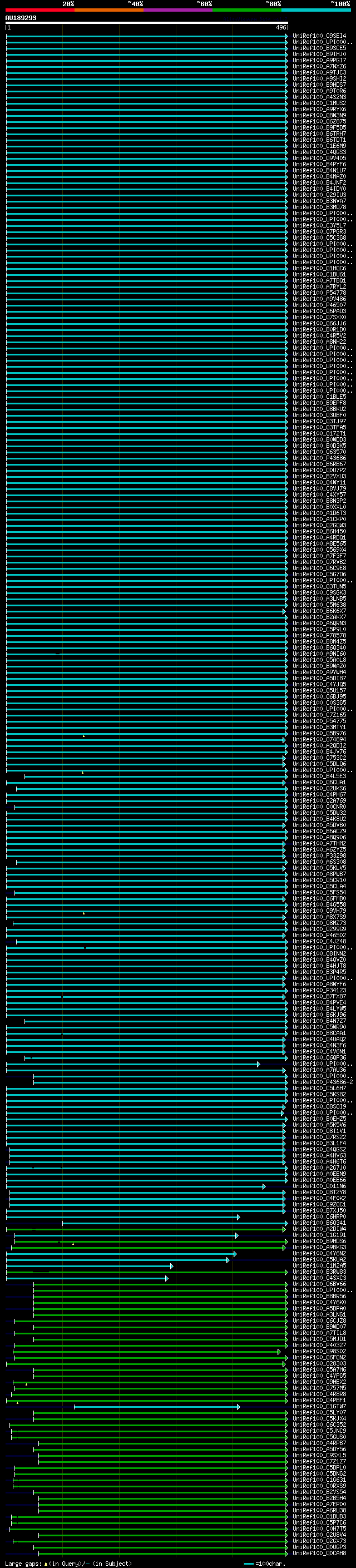Open hit UniRef100_B9SCE5

319,48
